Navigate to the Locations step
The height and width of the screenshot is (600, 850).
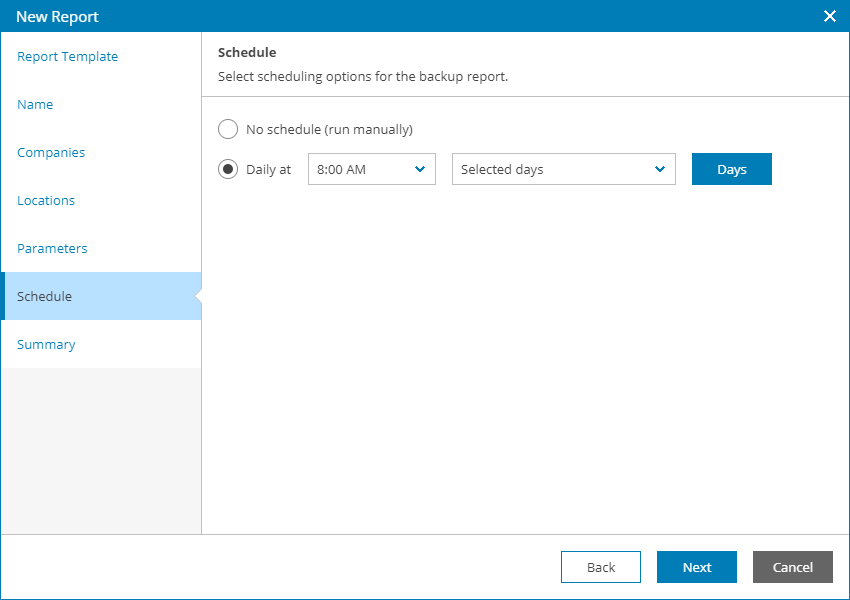pyautogui.click(x=46, y=201)
